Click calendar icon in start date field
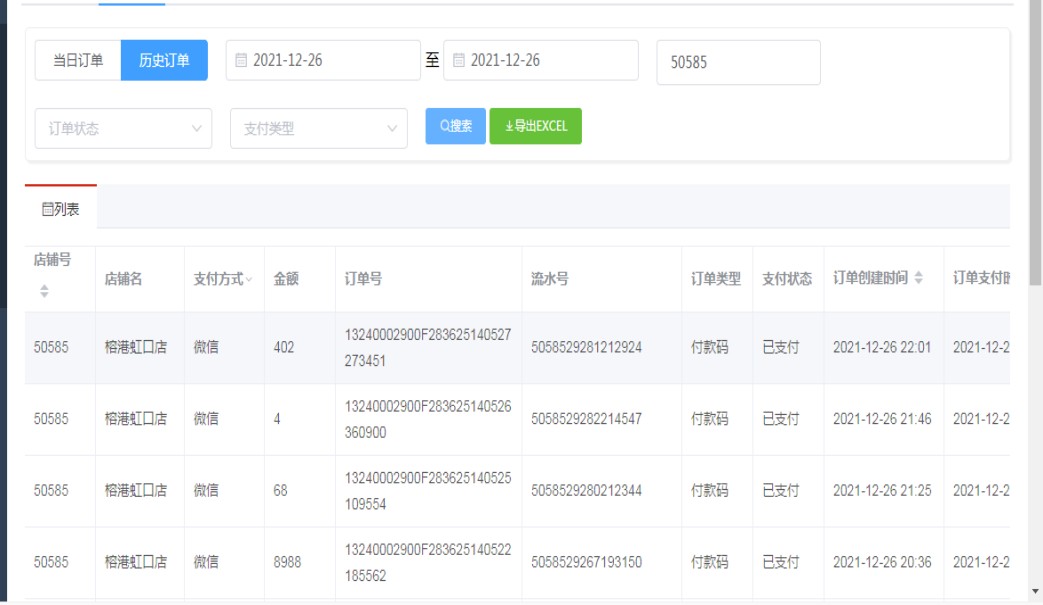This screenshot has width=1043, height=605. [x=241, y=61]
